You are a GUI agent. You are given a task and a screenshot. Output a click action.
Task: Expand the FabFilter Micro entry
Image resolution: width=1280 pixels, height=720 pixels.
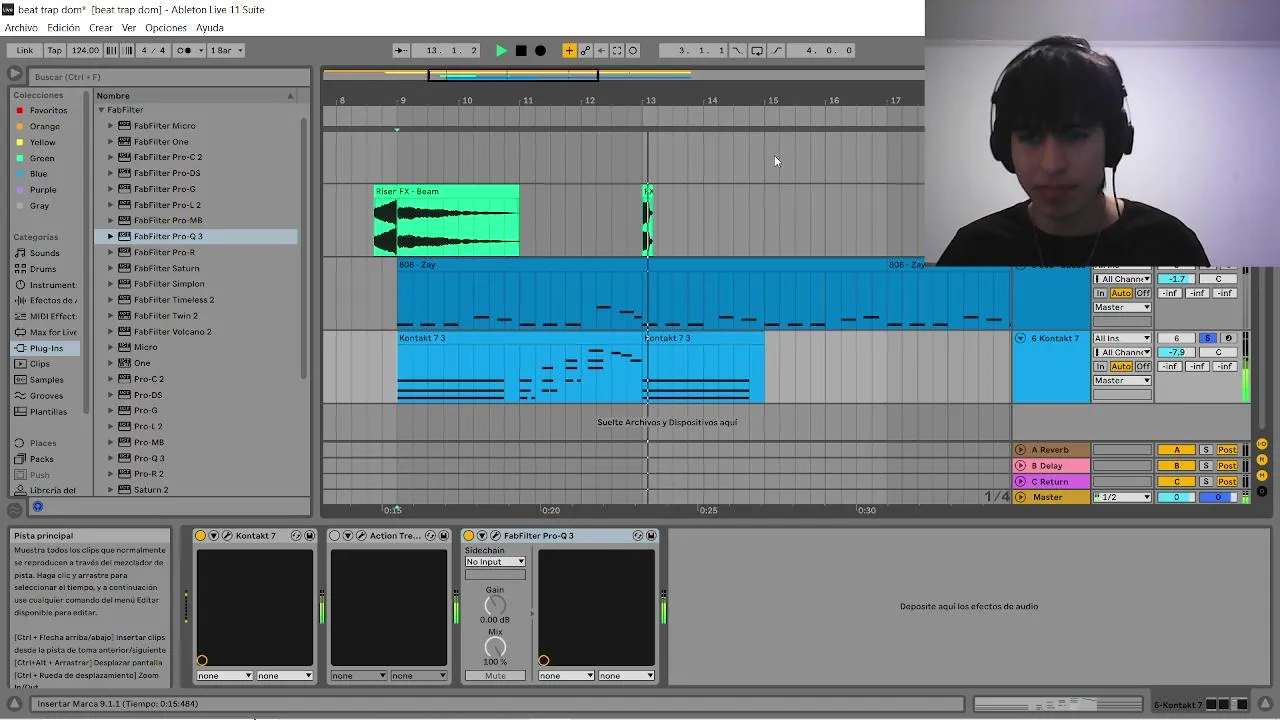[111, 126]
